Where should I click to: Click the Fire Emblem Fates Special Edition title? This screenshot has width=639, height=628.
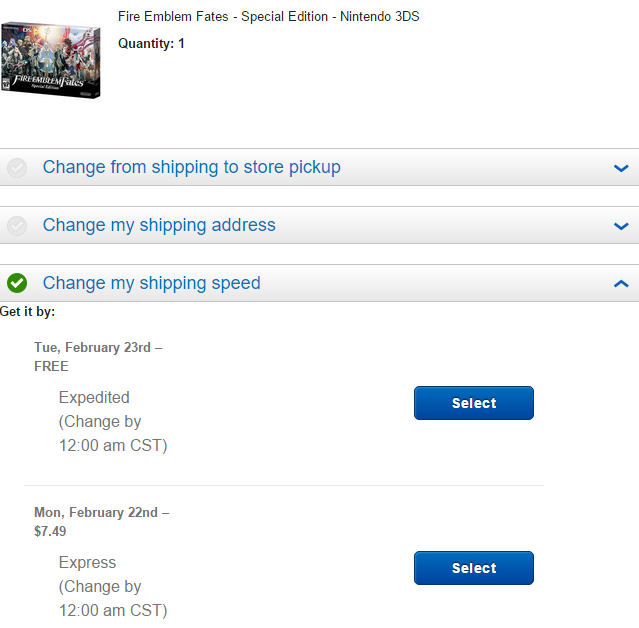(x=269, y=16)
